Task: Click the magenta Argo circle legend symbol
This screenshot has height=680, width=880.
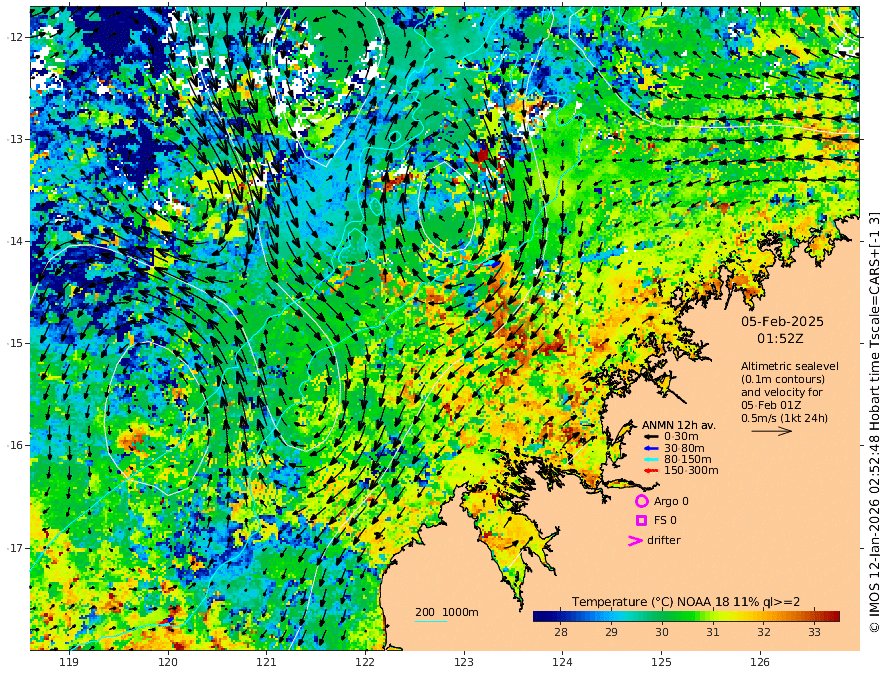Action: (641, 501)
